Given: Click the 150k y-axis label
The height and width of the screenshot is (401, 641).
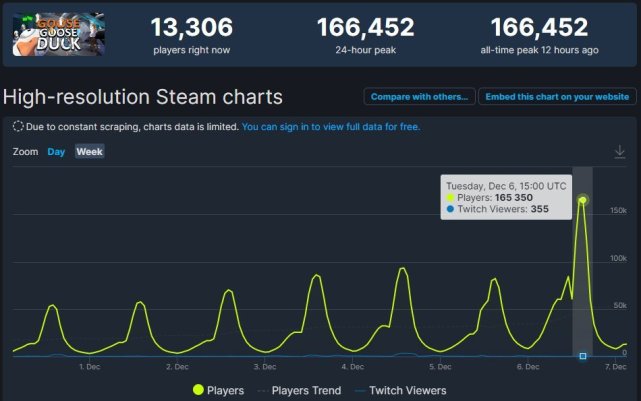Looking at the screenshot, I should [618, 210].
